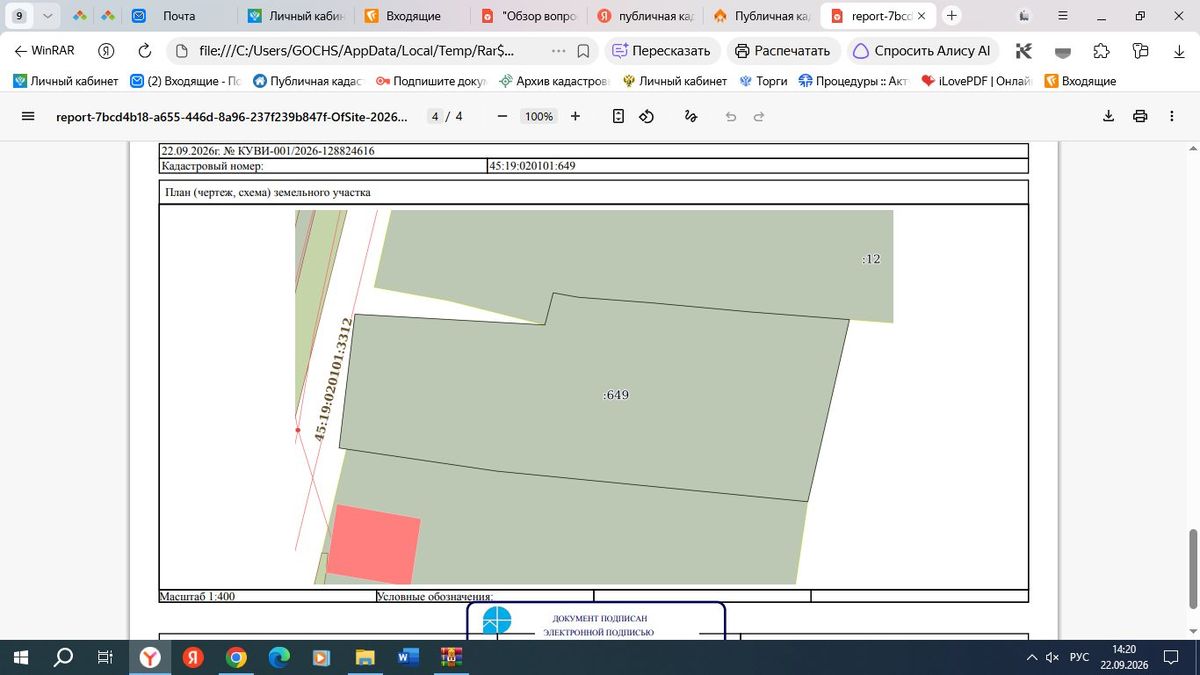The image size is (1200, 675).
Task: Open the Торги bookmark
Action: 763,81
